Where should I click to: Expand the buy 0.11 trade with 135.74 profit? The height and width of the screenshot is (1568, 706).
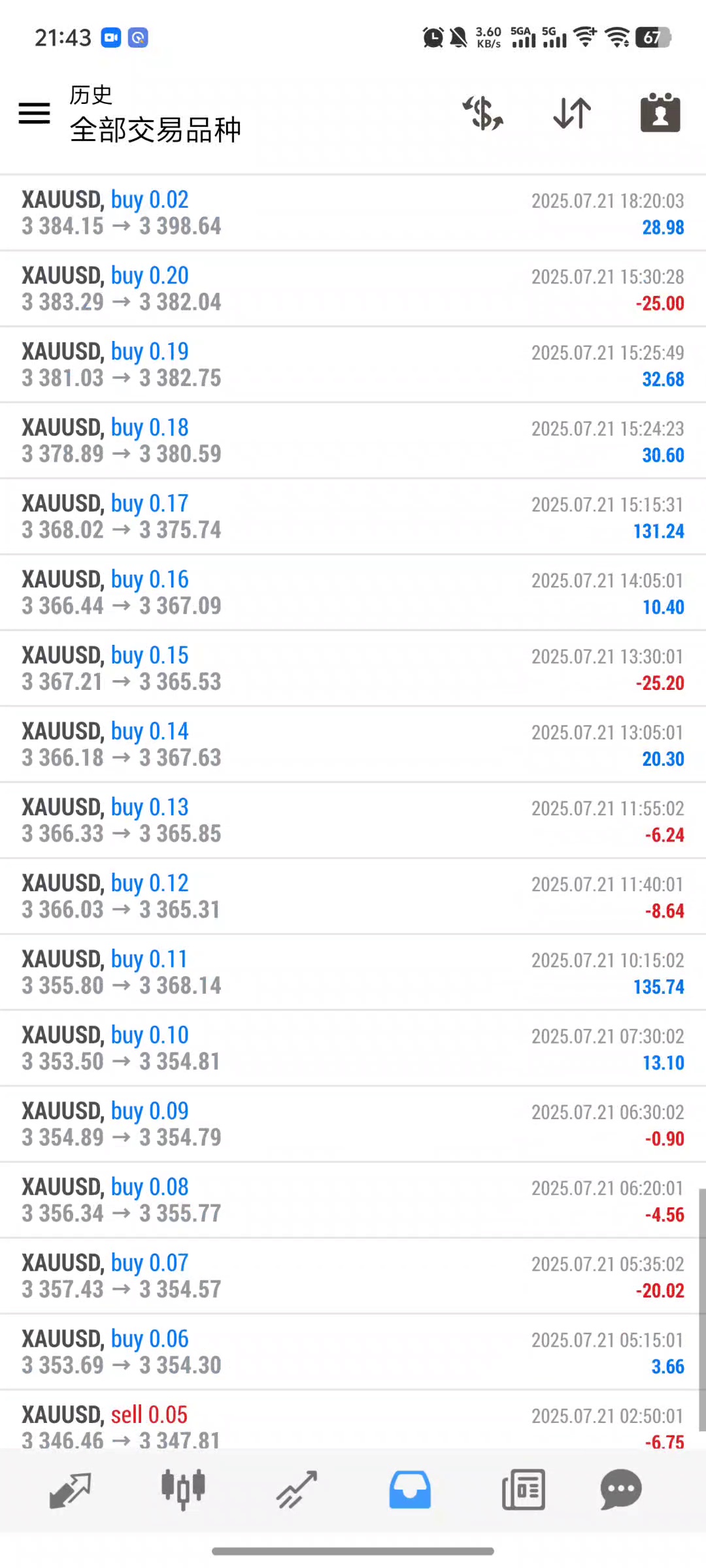coord(353,972)
